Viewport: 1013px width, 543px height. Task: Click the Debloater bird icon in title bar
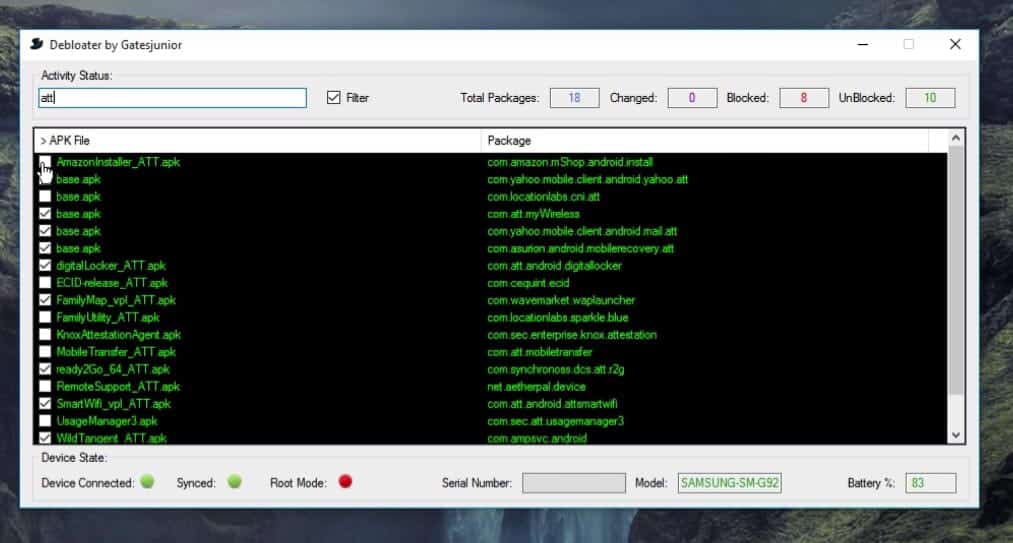(37, 45)
